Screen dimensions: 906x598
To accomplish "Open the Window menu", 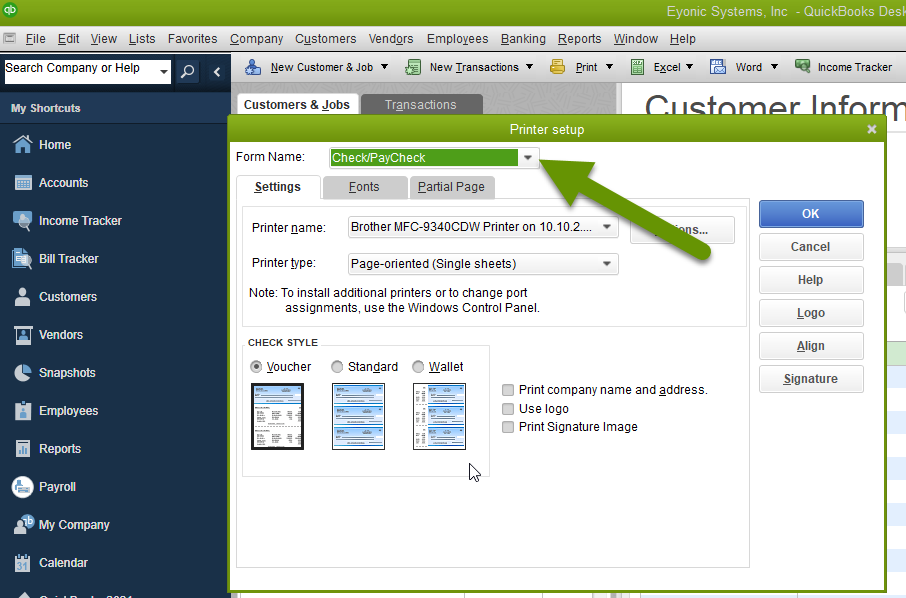I will coord(636,39).
